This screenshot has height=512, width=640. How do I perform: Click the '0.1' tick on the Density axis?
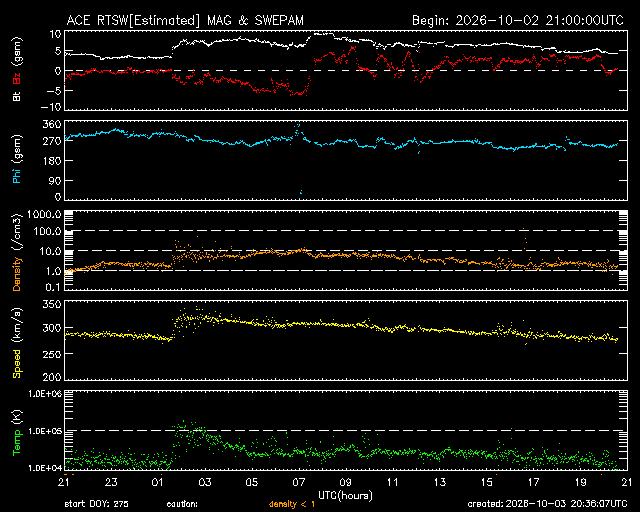tap(53, 287)
